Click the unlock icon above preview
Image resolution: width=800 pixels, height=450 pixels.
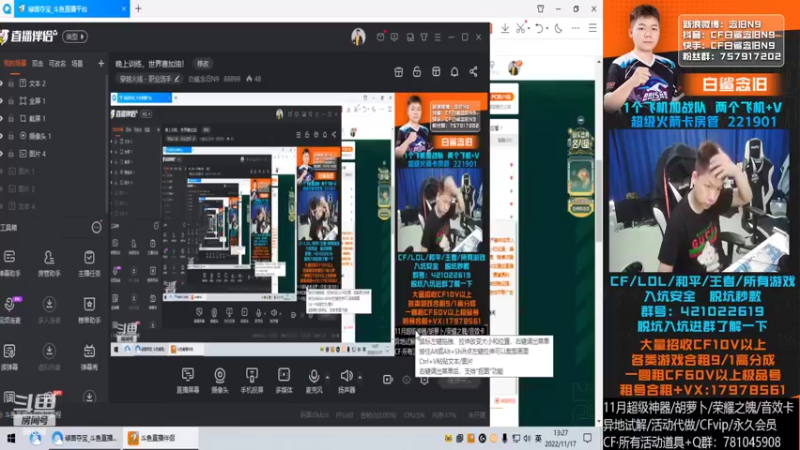417,72
